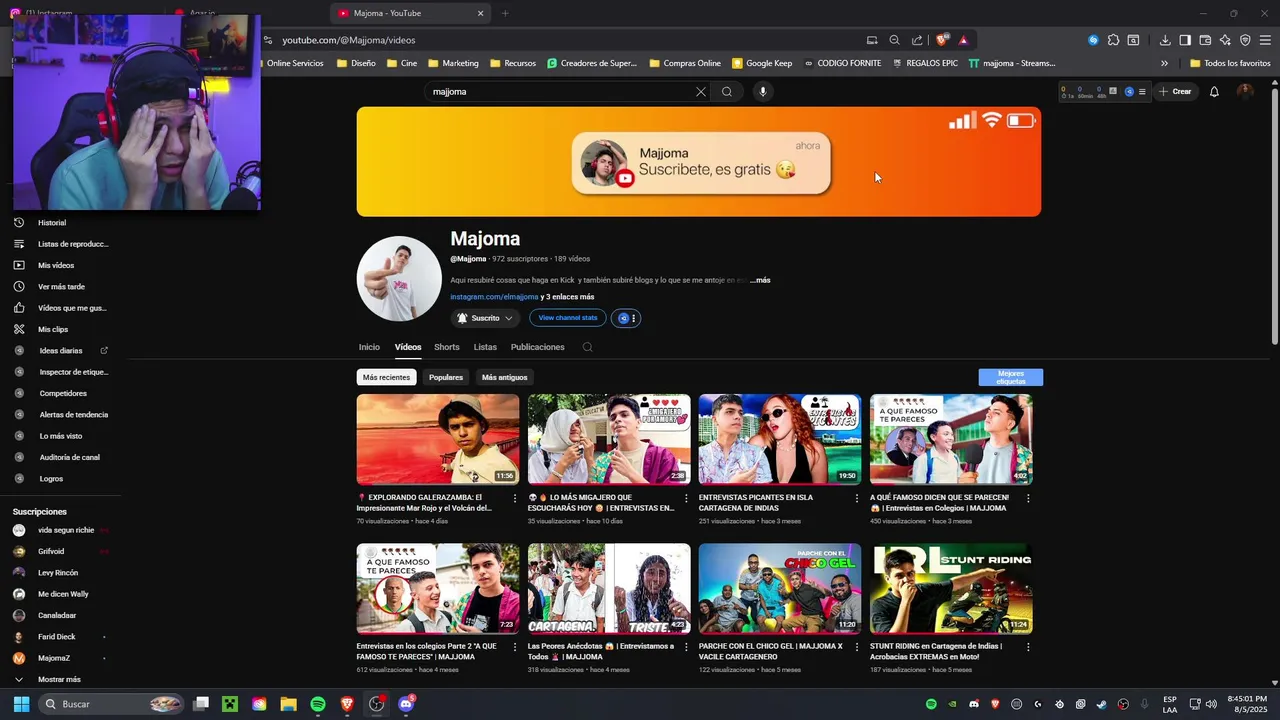1280x720 pixels.
Task: Open Brave VPN shield icon
Action: [x=1245, y=40]
